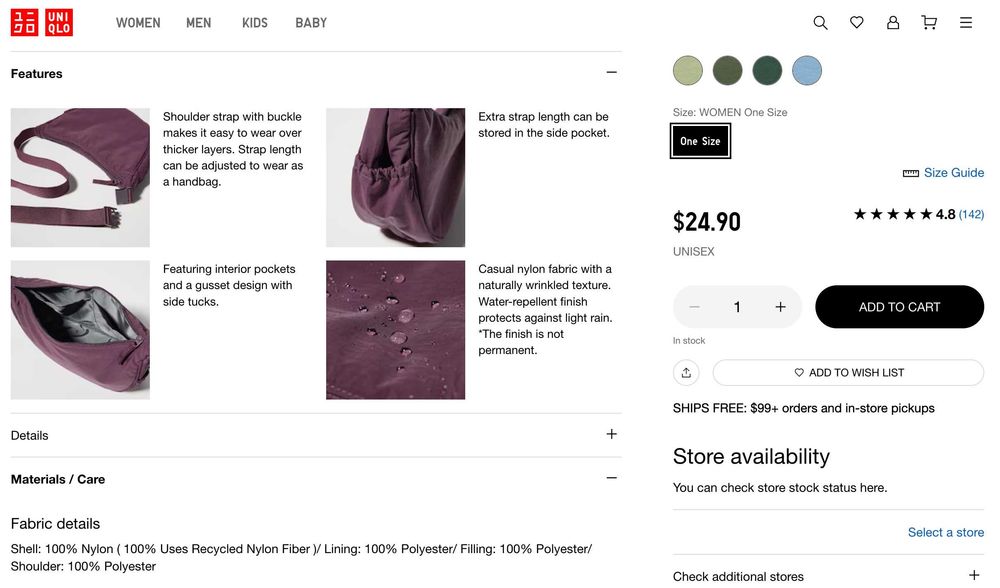Open the KIDS menu
Image resolution: width=1000 pixels, height=588 pixels.
(x=254, y=23)
